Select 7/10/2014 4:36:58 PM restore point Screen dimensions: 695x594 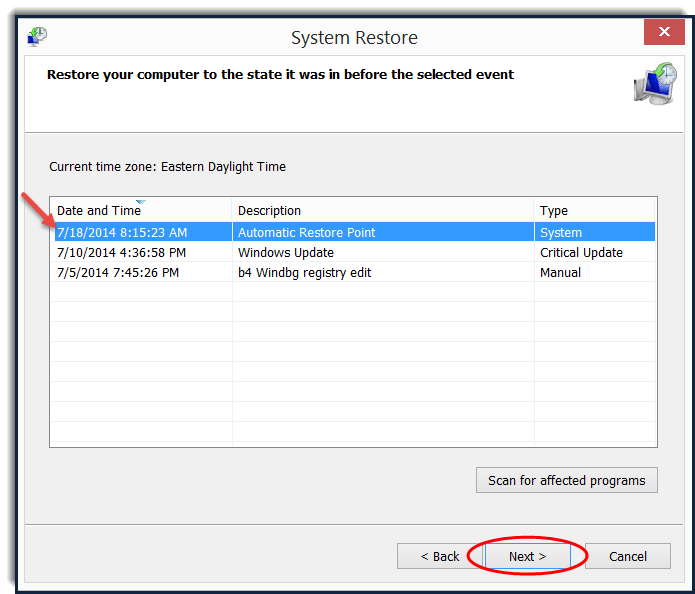(355, 252)
